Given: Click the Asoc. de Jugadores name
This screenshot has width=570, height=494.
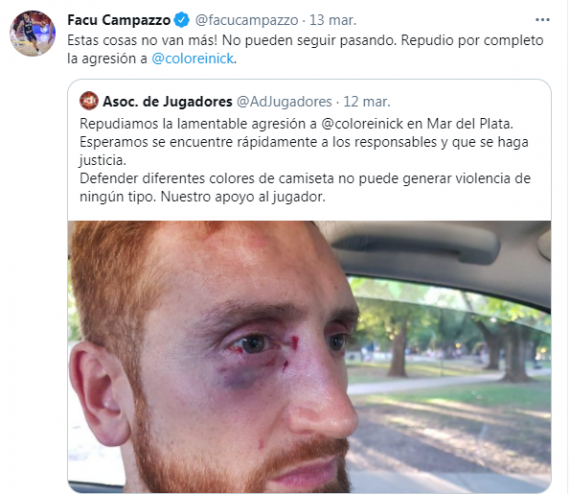Looking at the screenshot, I should coord(168,101).
